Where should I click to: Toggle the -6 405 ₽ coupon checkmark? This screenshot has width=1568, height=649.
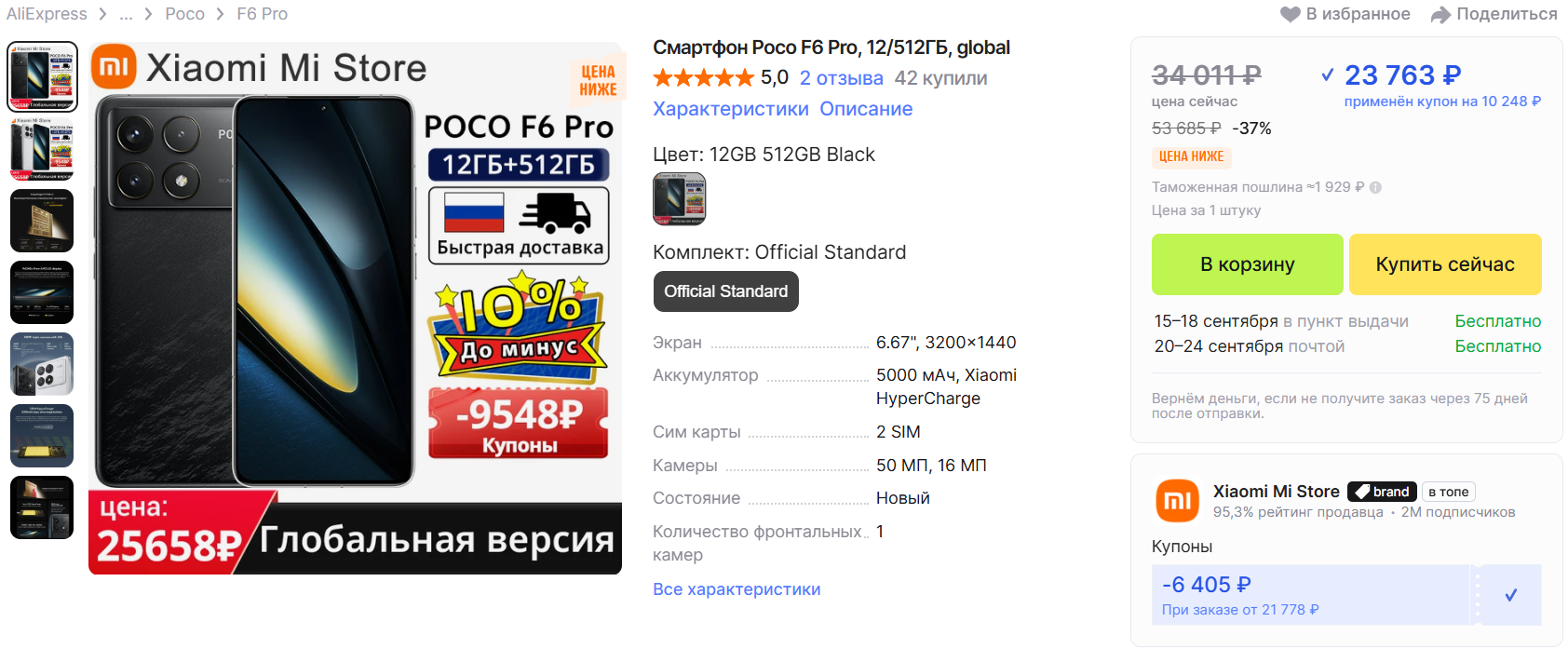(1510, 594)
